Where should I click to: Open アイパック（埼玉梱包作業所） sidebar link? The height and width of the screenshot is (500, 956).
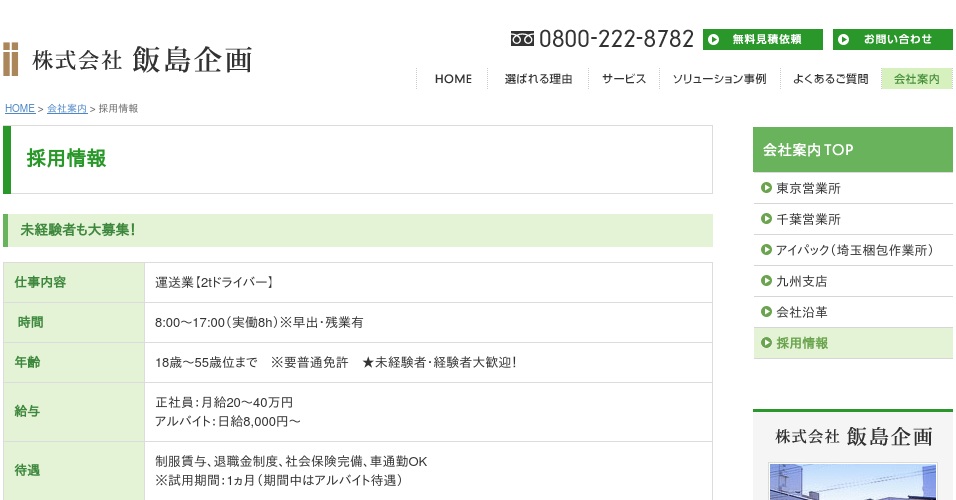[x=854, y=250]
